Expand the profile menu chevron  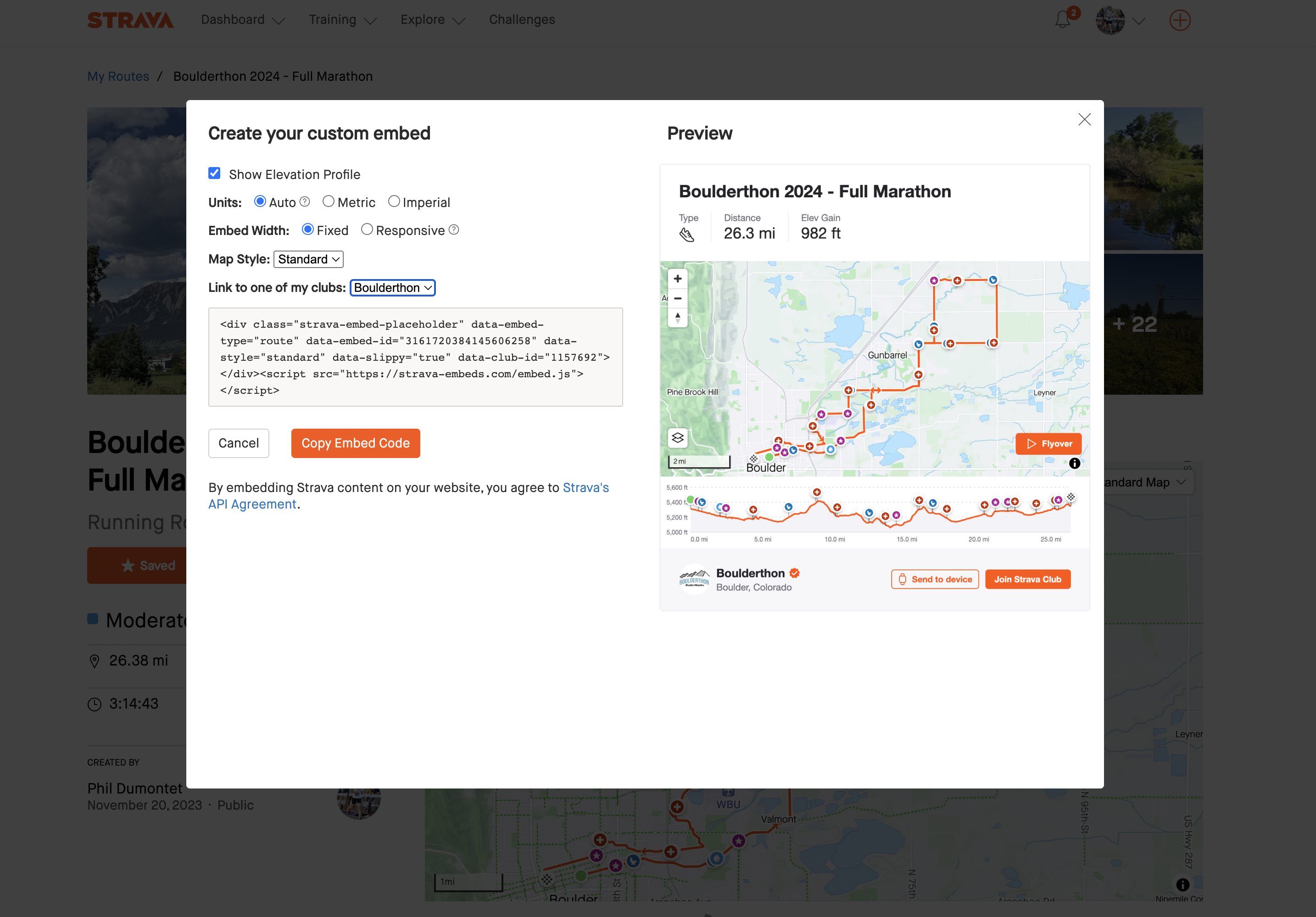[x=1139, y=21]
